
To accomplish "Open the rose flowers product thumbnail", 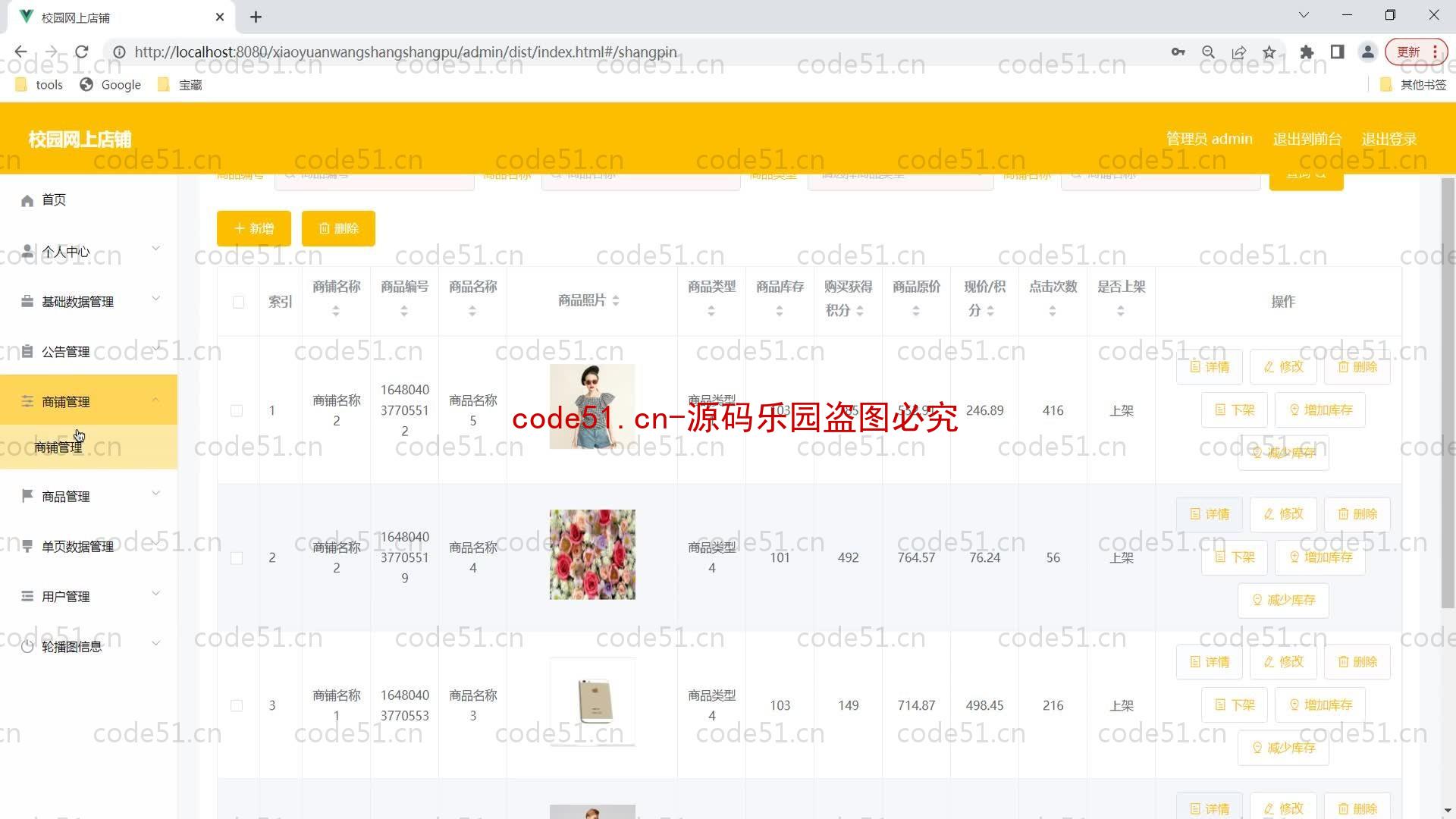I will click(x=592, y=554).
